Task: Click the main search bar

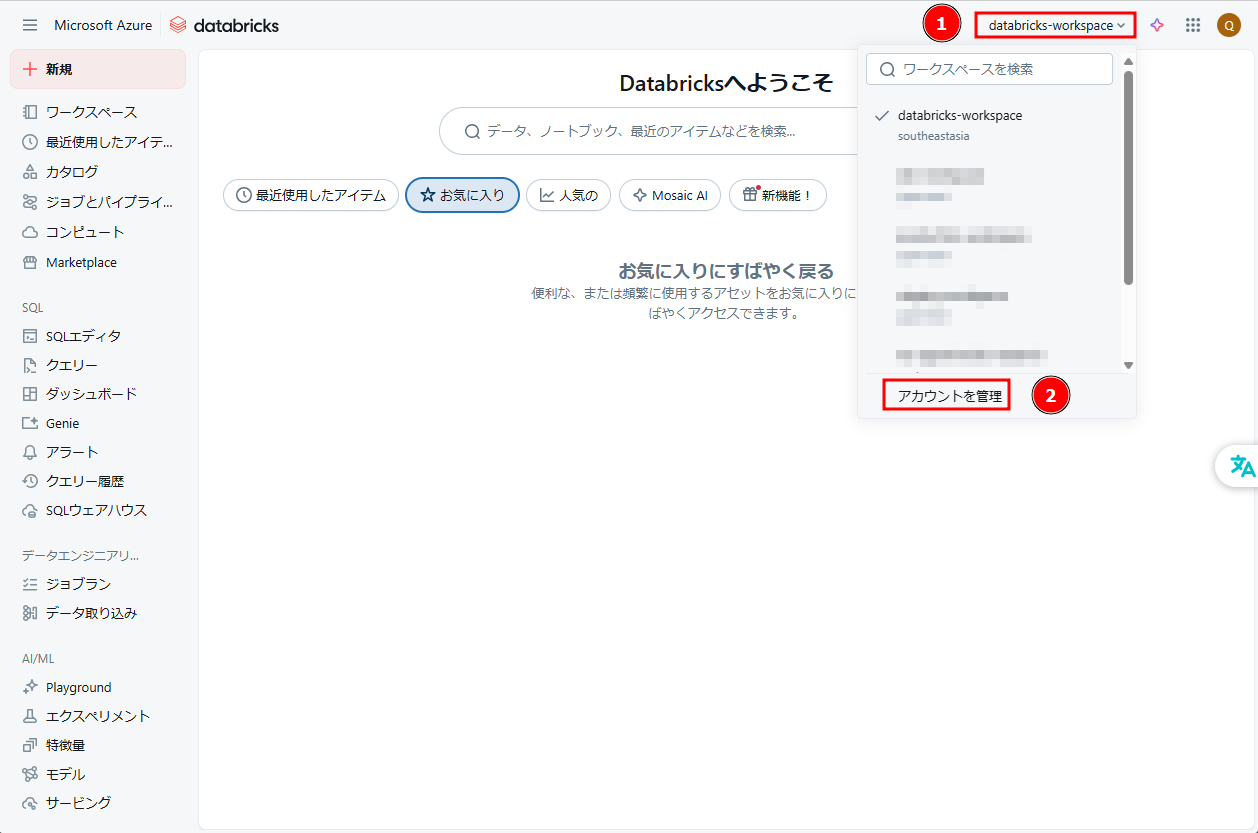Action: [648, 131]
